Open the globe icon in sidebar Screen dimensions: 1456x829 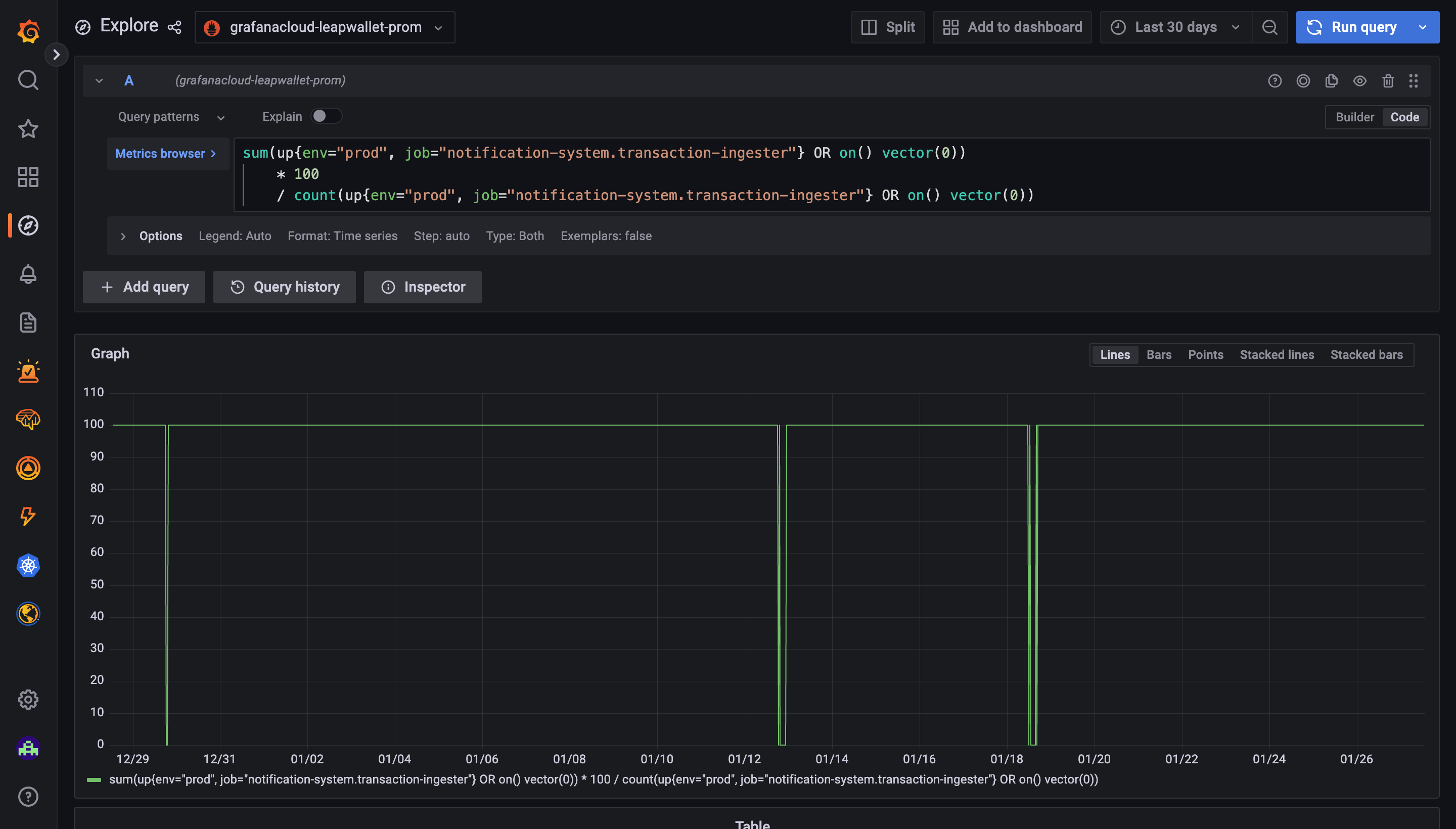28,614
